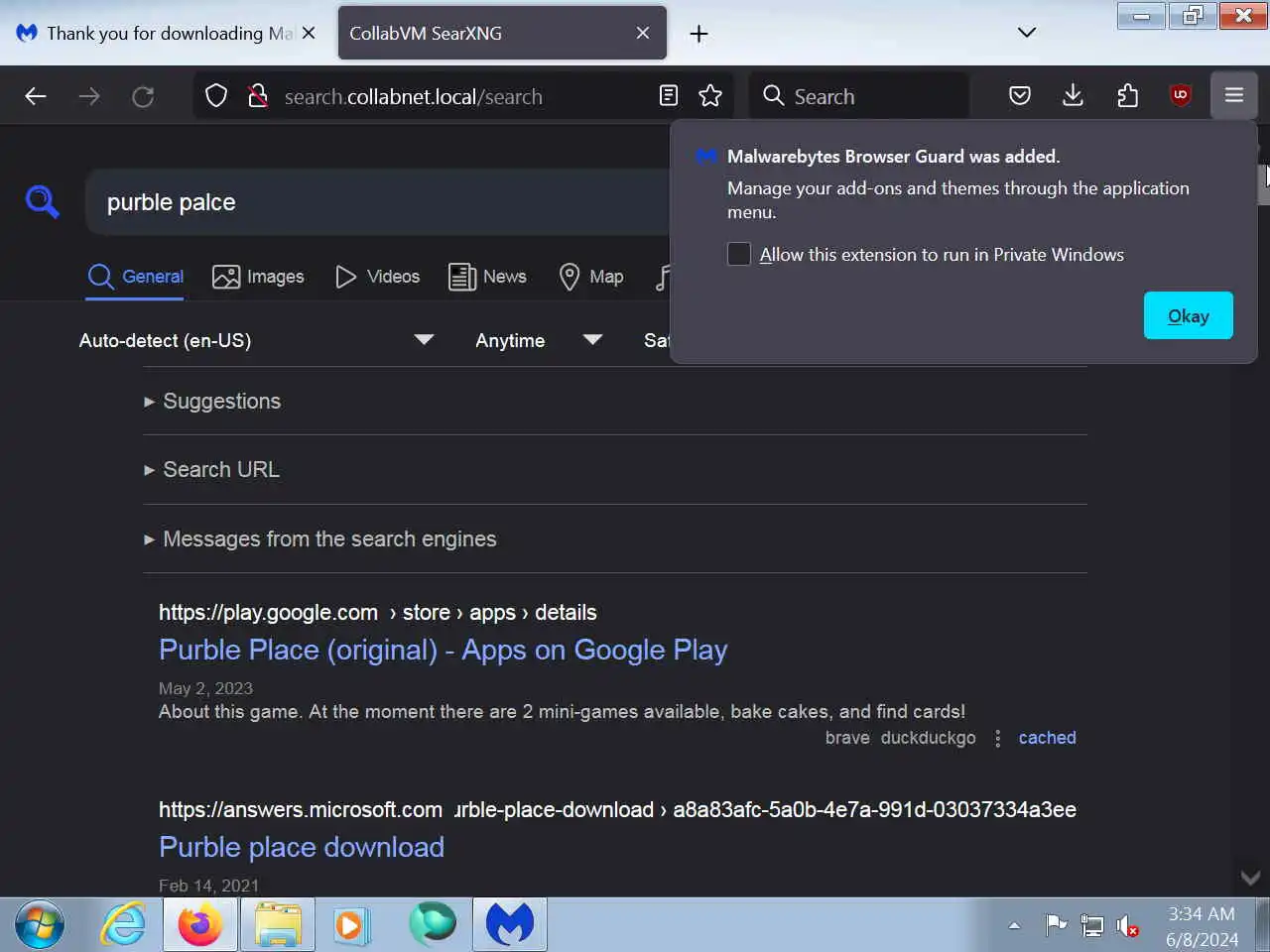Confirm the add-on notice with Okay
This screenshot has width=1270, height=952.
click(1189, 315)
